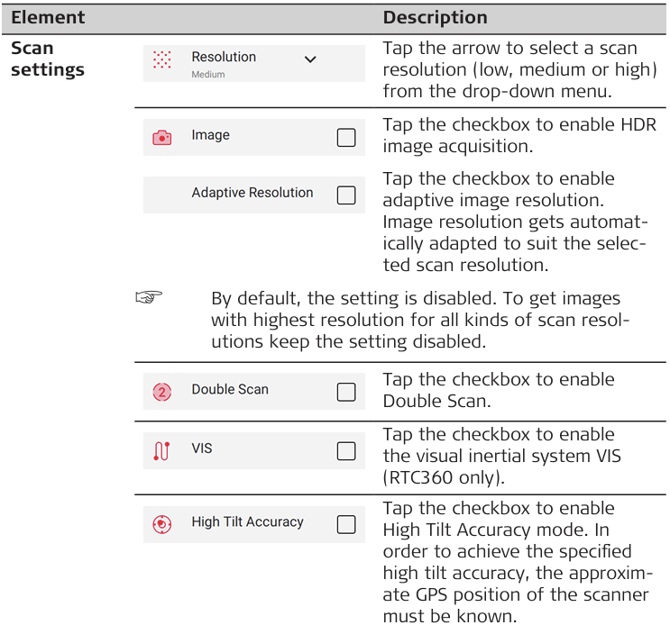Open the Resolution drop-down arrow

click(x=310, y=60)
